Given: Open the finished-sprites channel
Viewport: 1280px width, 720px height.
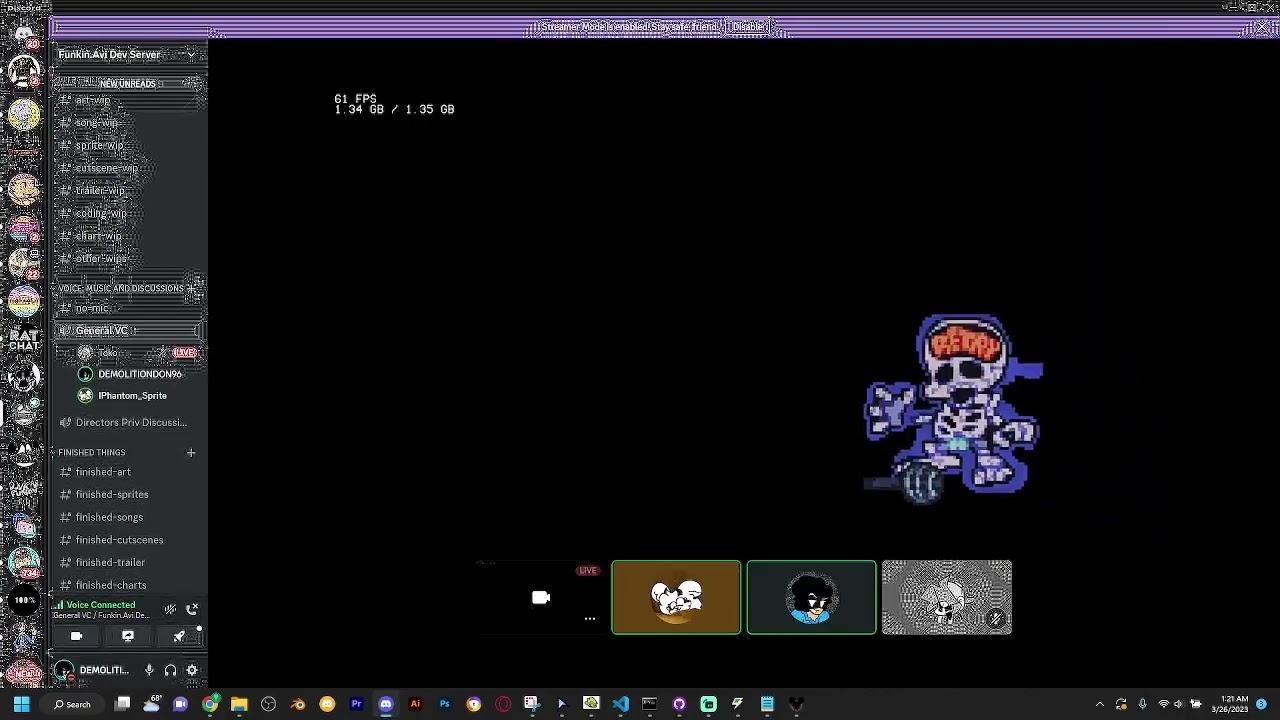Looking at the screenshot, I should pyautogui.click(x=111, y=495).
